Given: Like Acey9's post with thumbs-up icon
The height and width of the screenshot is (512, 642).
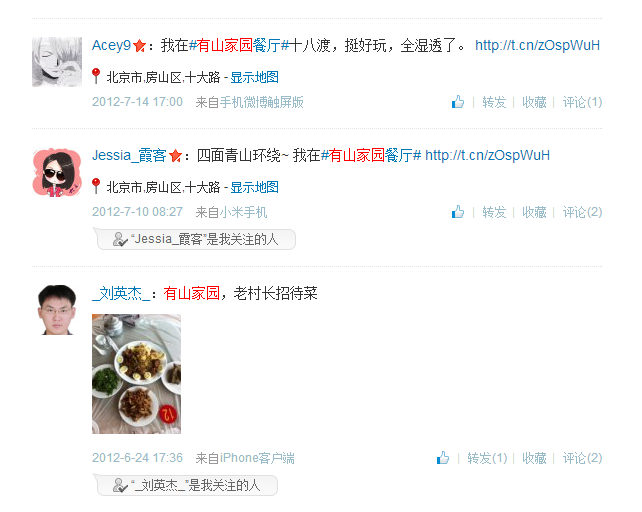Looking at the screenshot, I should (x=458, y=102).
